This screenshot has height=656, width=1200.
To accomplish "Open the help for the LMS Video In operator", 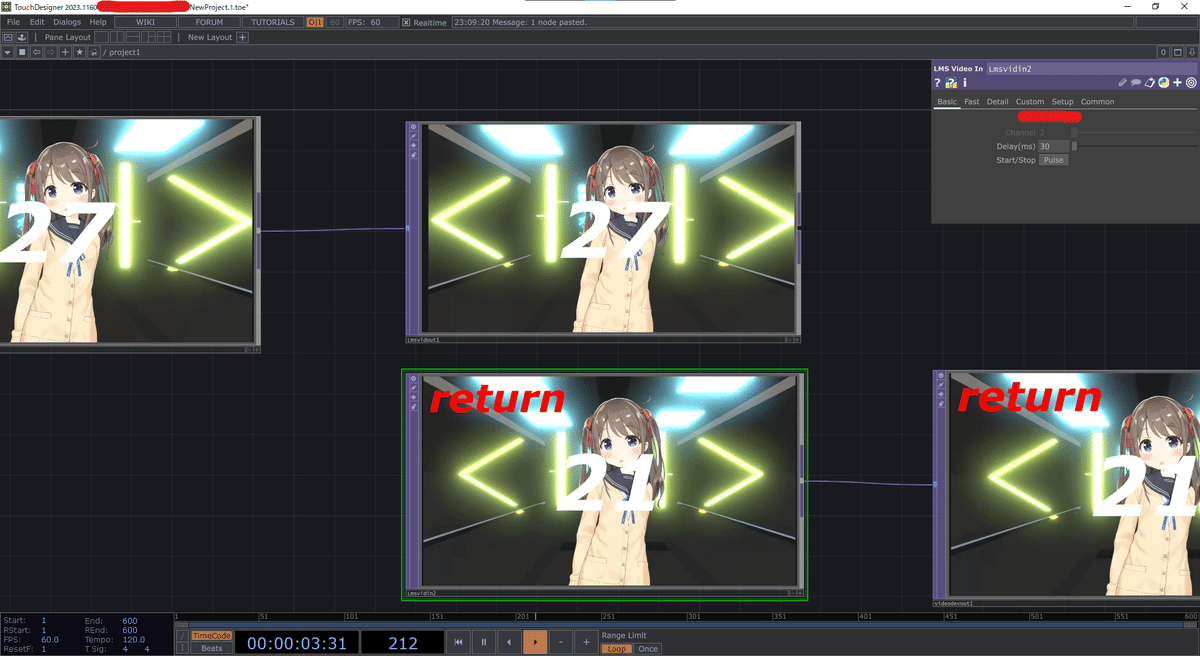I will 937,82.
